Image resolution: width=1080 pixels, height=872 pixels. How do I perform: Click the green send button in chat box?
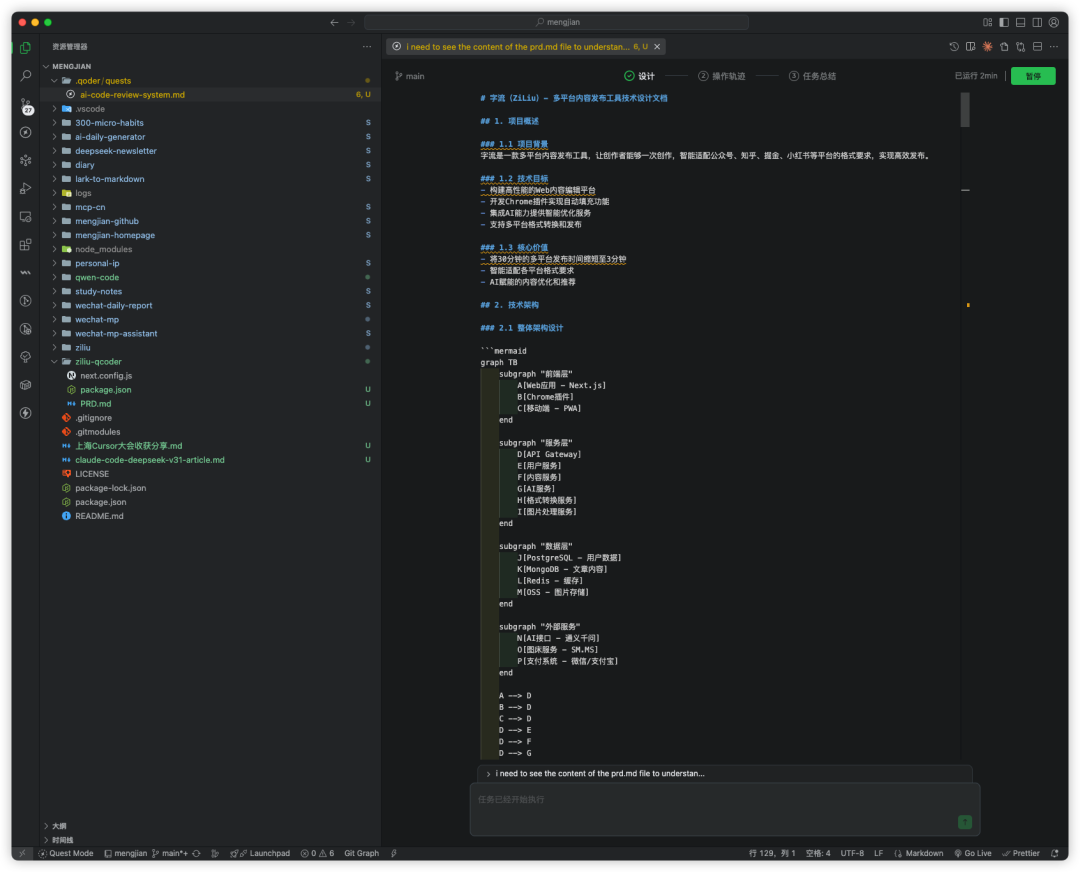pyautogui.click(x=964, y=821)
